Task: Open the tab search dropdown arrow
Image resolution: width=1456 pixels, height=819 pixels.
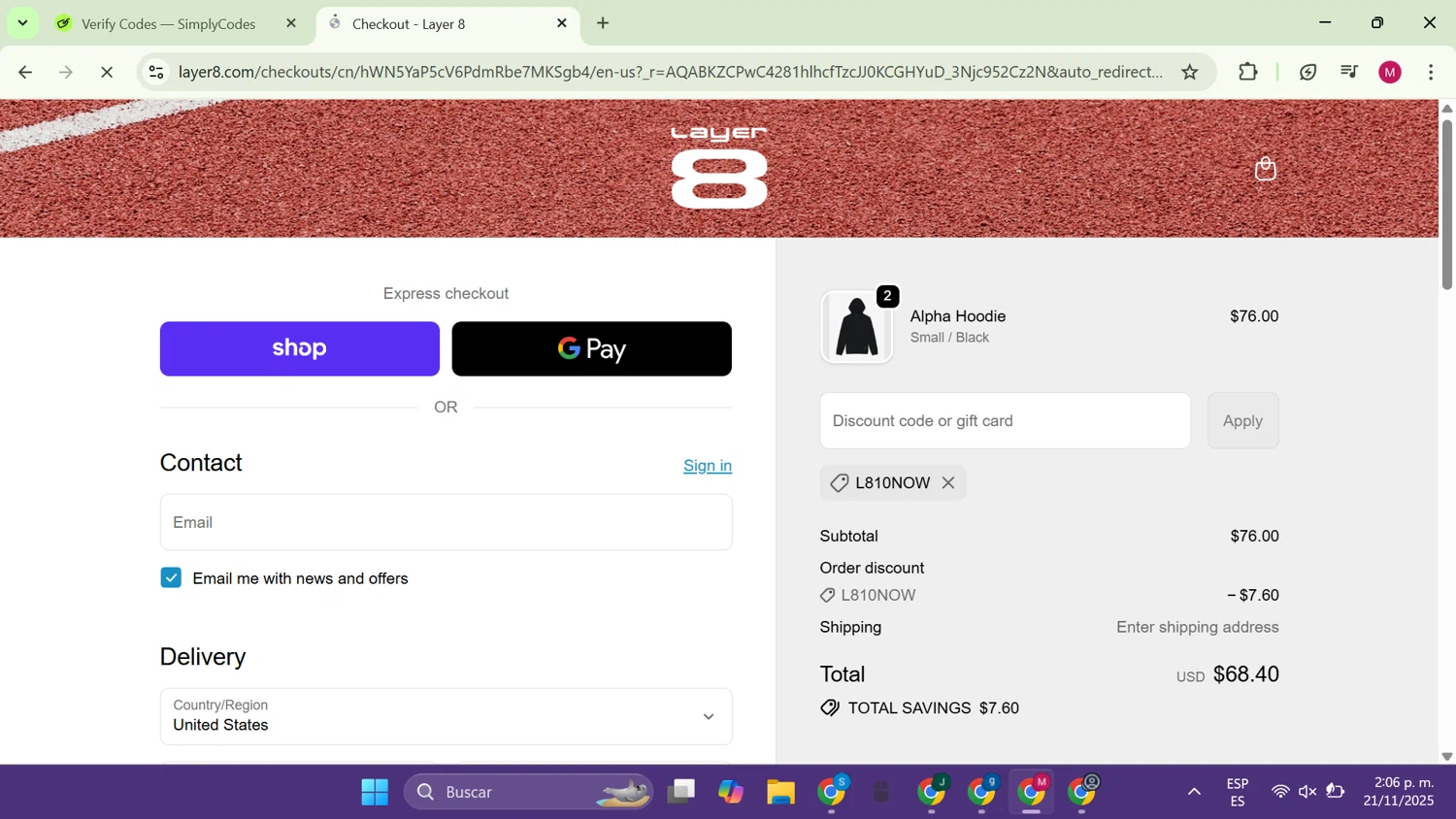Action: pyautogui.click(x=22, y=22)
